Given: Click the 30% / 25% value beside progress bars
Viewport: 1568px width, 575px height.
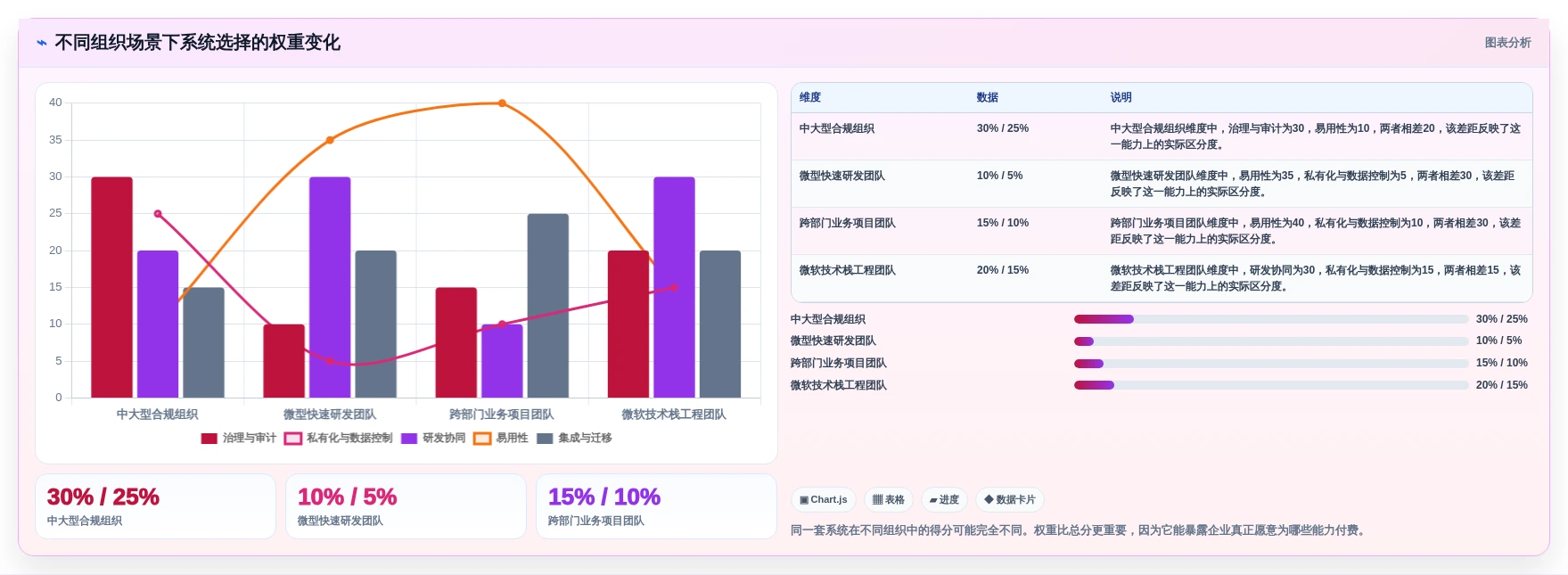Looking at the screenshot, I should [1502, 319].
